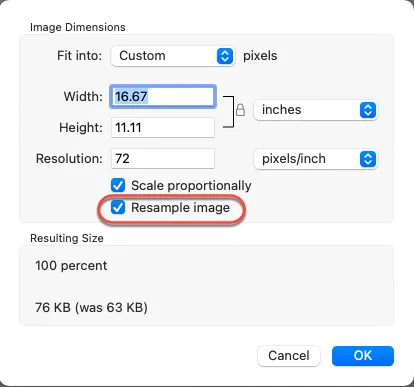This screenshot has height=387, width=414.
Task: Click the OK button
Action: [x=363, y=356]
